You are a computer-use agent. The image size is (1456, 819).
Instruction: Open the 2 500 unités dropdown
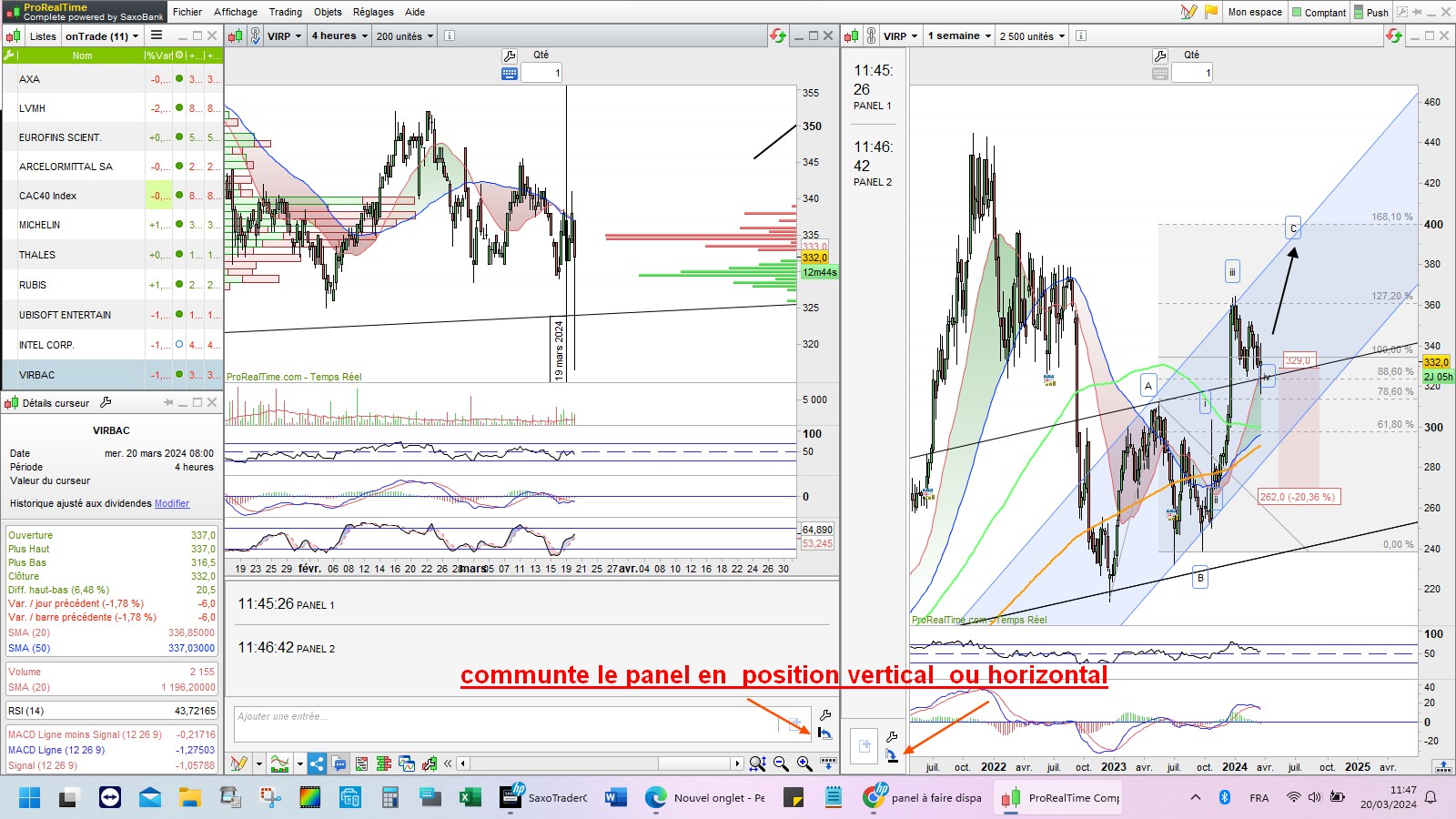[x=1033, y=36]
